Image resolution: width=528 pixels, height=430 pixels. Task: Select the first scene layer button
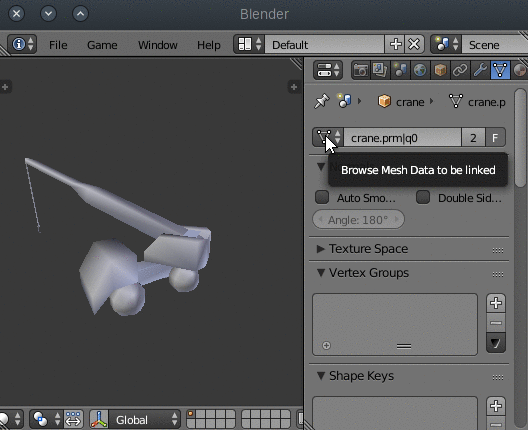coord(191,414)
